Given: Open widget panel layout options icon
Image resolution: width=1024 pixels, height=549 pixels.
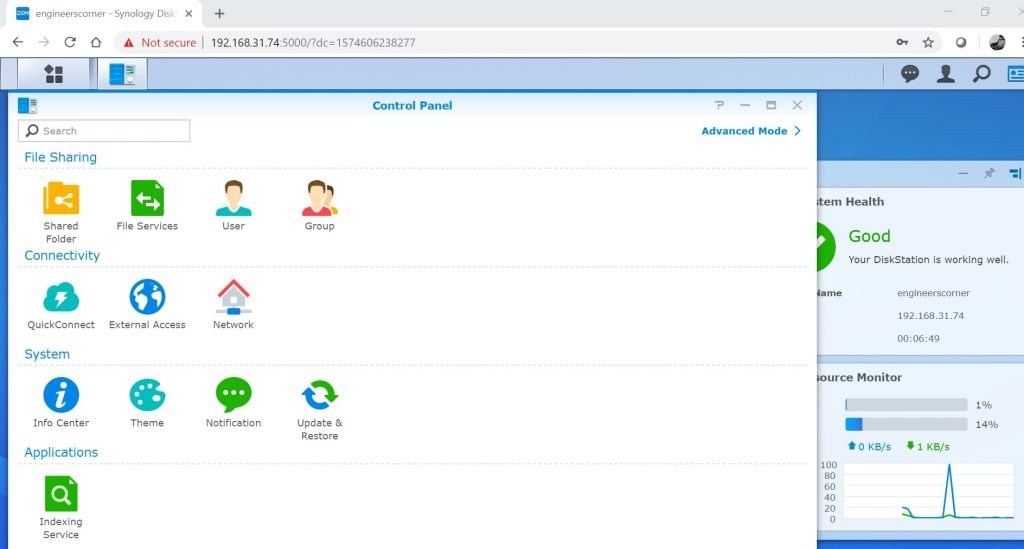Looking at the screenshot, I should tap(1015, 173).
